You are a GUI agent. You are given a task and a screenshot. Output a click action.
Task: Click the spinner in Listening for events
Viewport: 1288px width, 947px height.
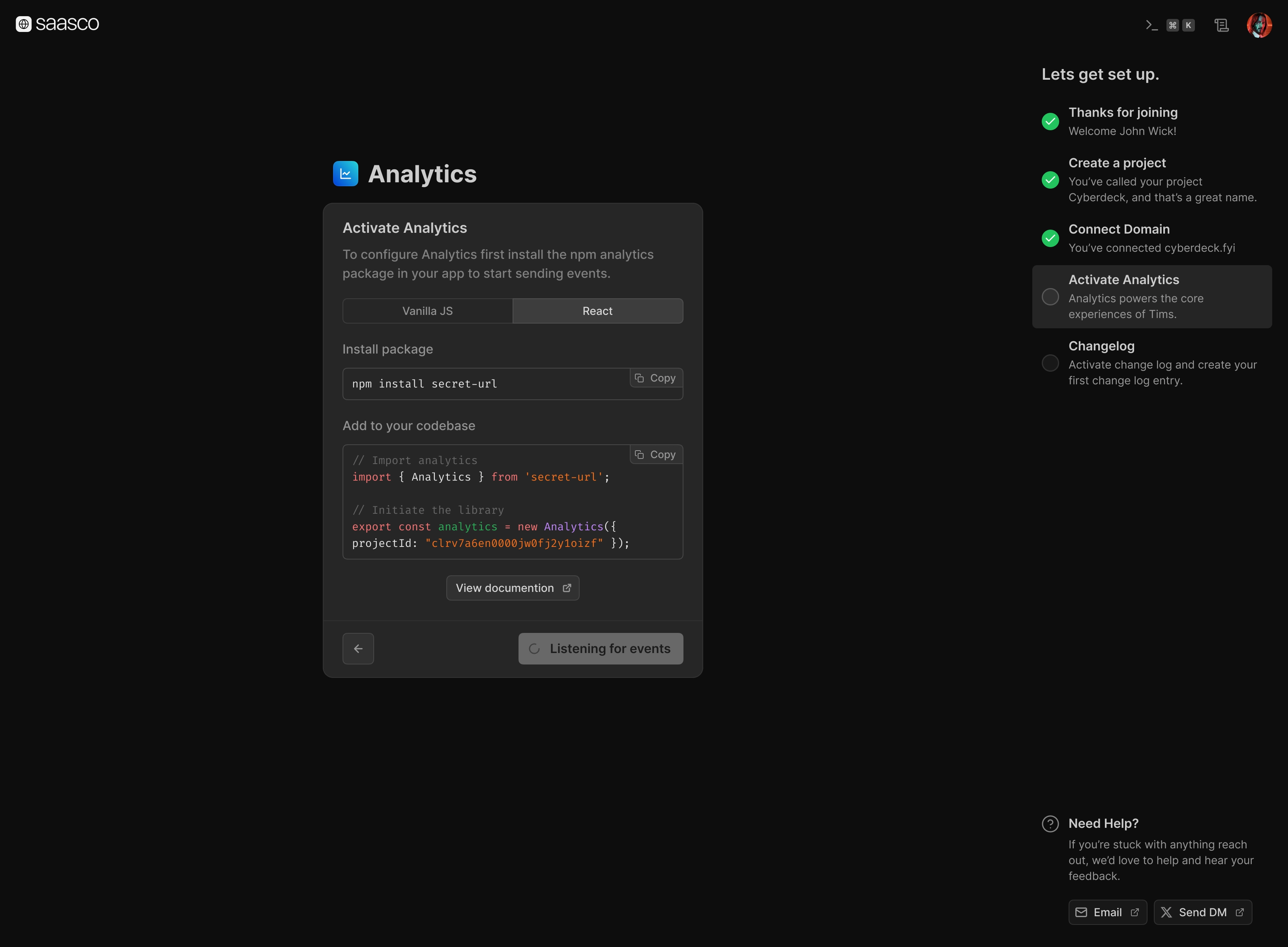click(534, 649)
